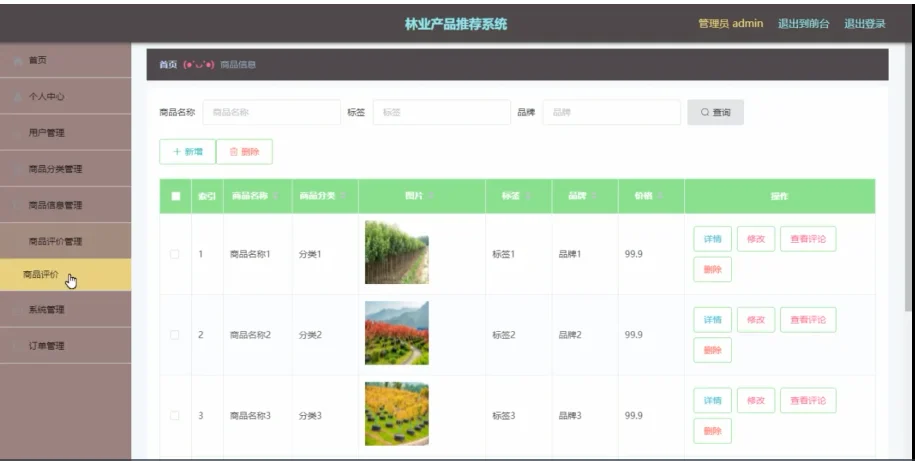The width and height of the screenshot is (915, 461).
Task: Check the checkbox for row 商品名称3
Action: coord(174,415)
